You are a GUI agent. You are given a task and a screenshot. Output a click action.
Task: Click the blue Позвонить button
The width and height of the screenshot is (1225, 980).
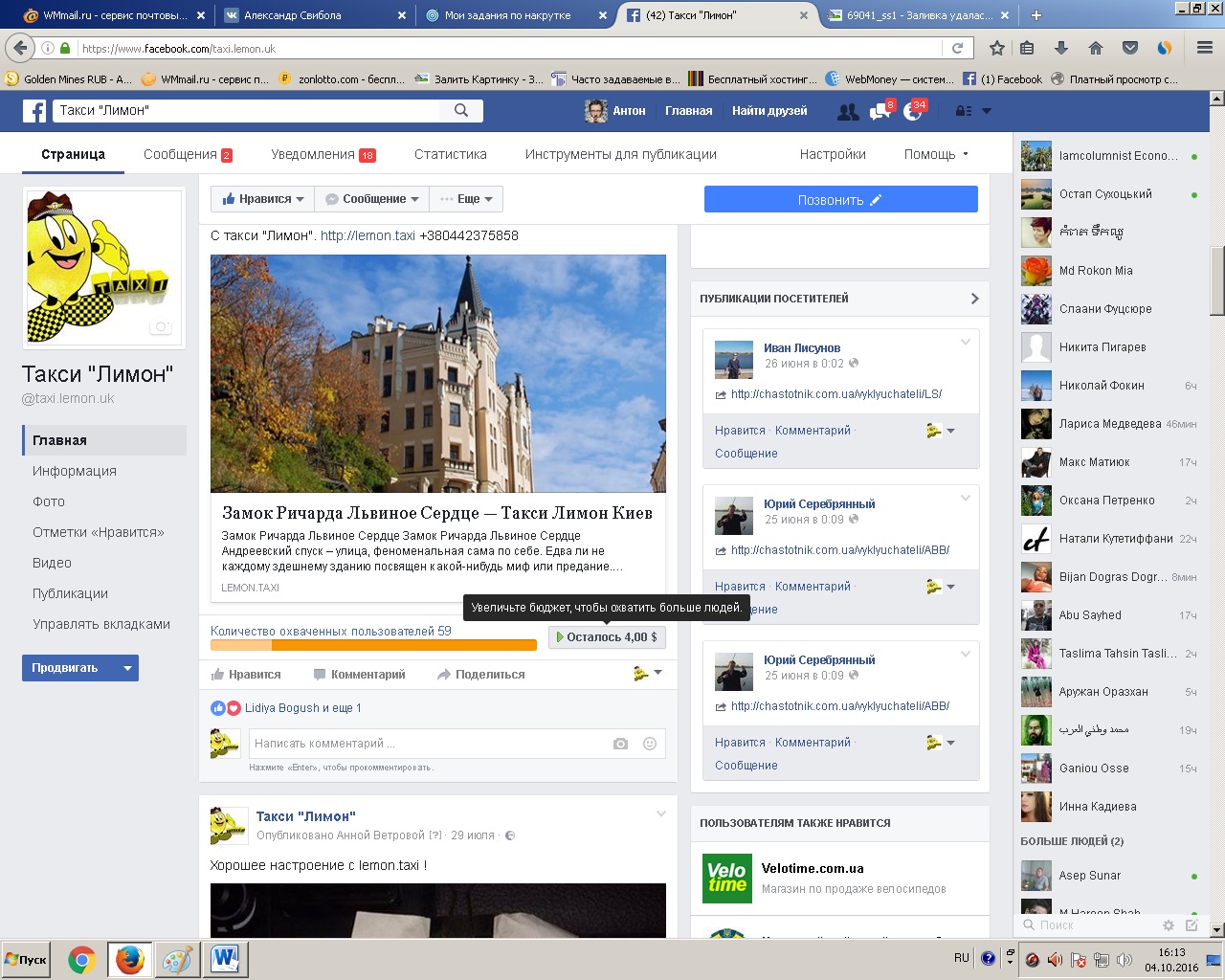[x=841, y=200]
